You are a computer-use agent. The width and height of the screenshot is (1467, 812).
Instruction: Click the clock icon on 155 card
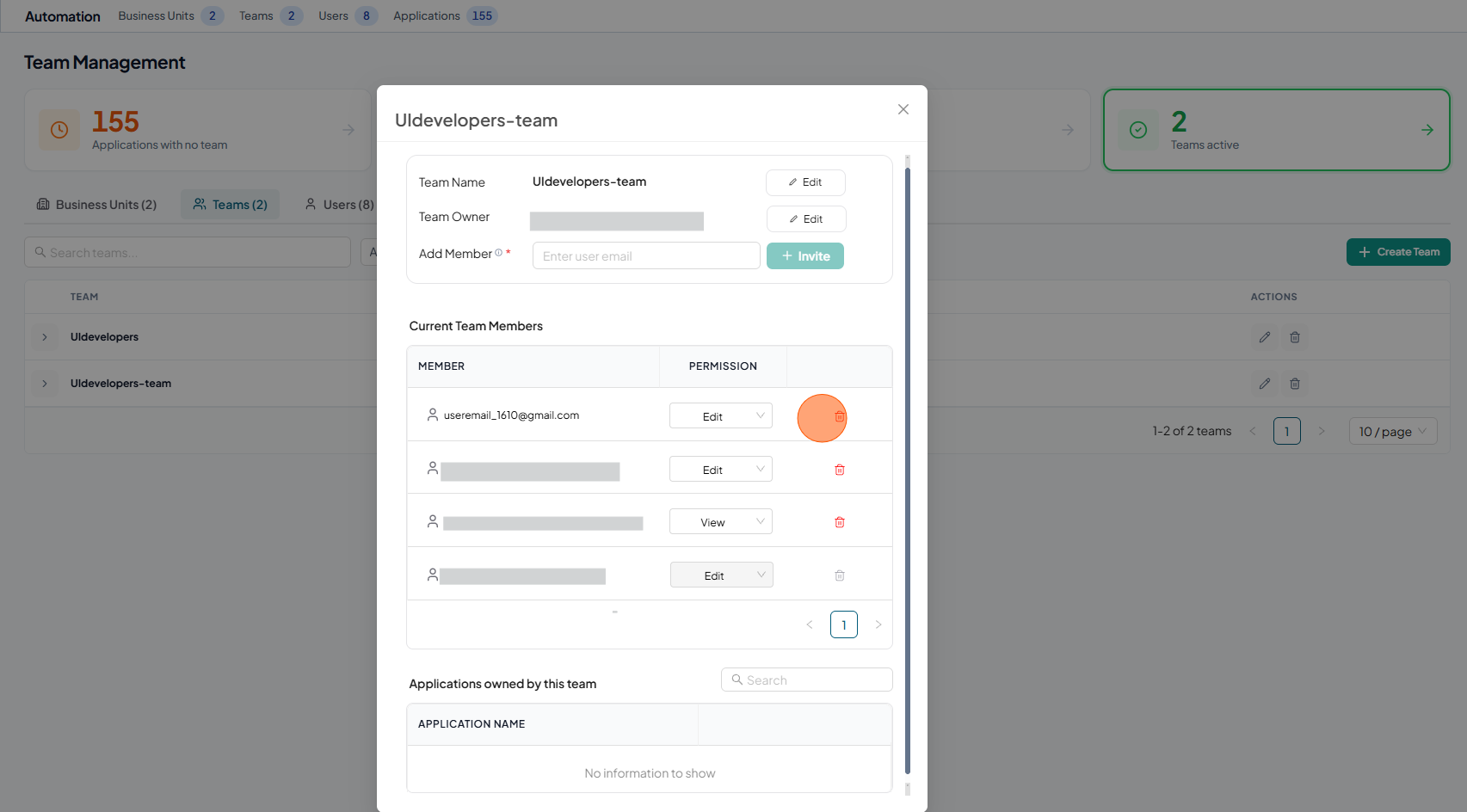click(x=59, y=130)
